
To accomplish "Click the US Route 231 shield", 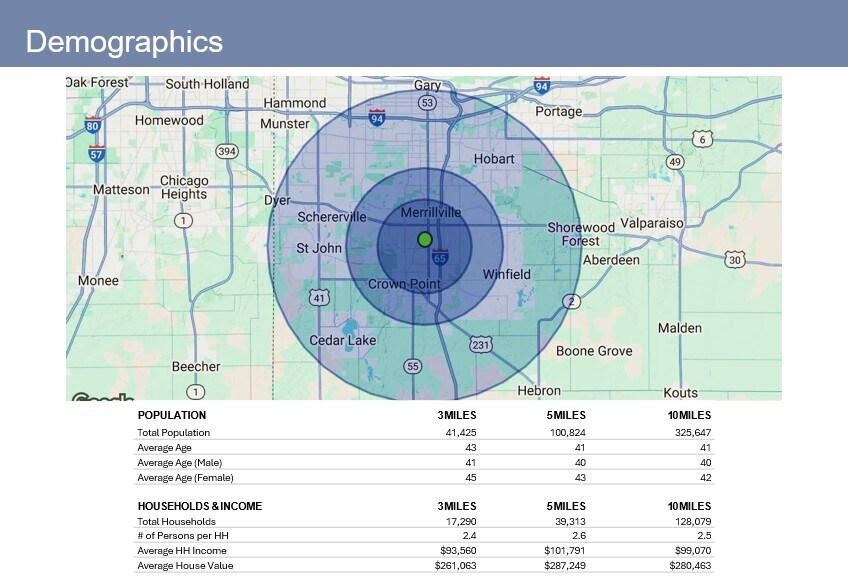I will (x=481, y=345).
